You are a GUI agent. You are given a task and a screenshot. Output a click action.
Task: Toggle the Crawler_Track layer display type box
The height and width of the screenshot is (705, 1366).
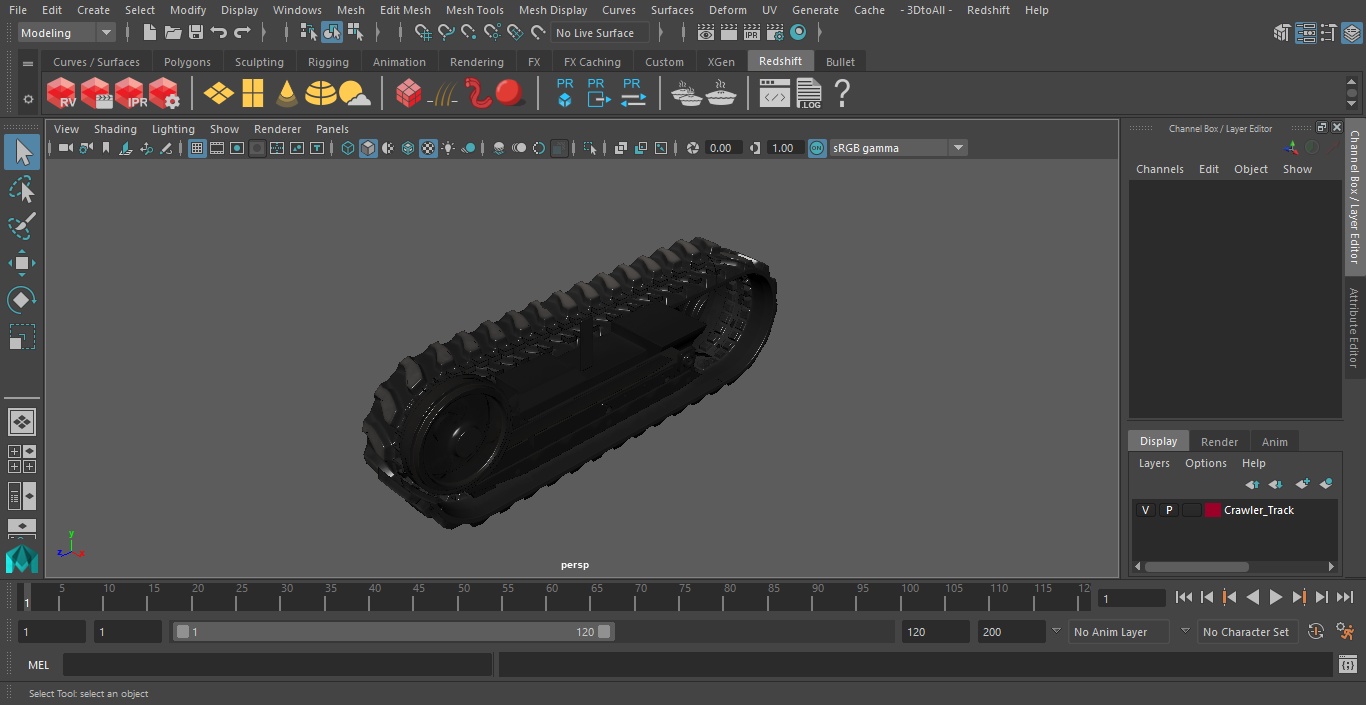[x=1191, y=510]
